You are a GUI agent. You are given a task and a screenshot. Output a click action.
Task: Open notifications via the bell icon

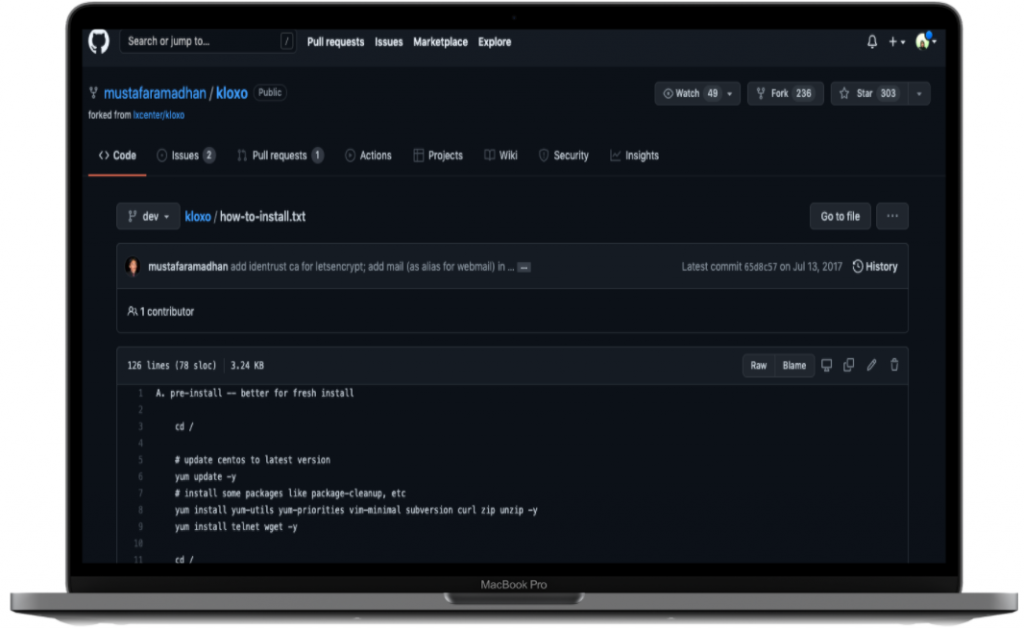[x=872, y=41]
